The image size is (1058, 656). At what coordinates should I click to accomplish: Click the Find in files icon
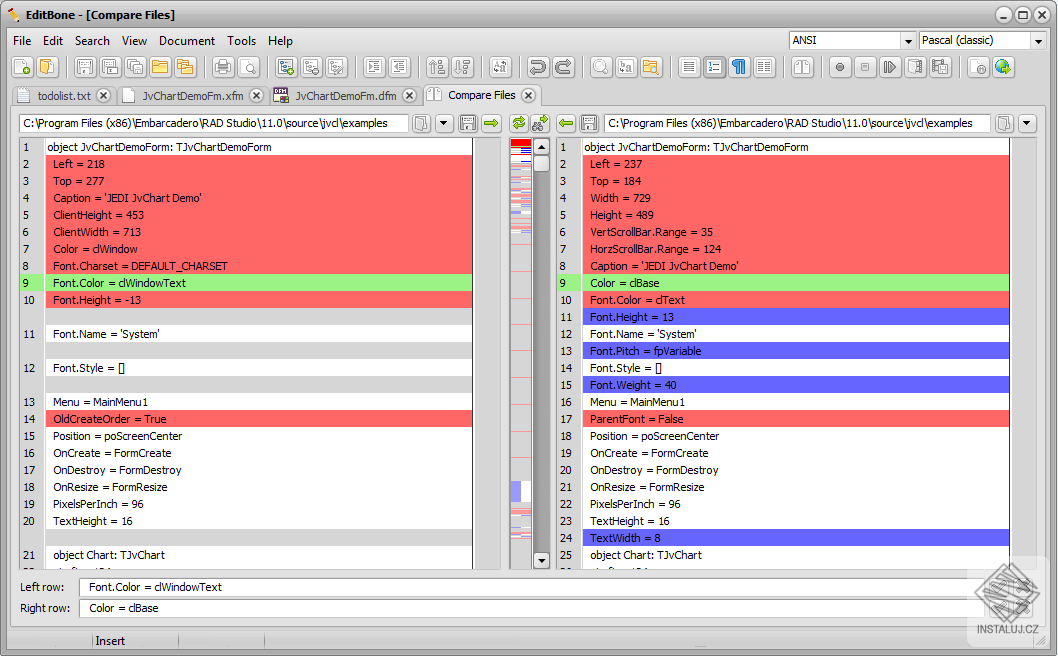coord(651,67)
